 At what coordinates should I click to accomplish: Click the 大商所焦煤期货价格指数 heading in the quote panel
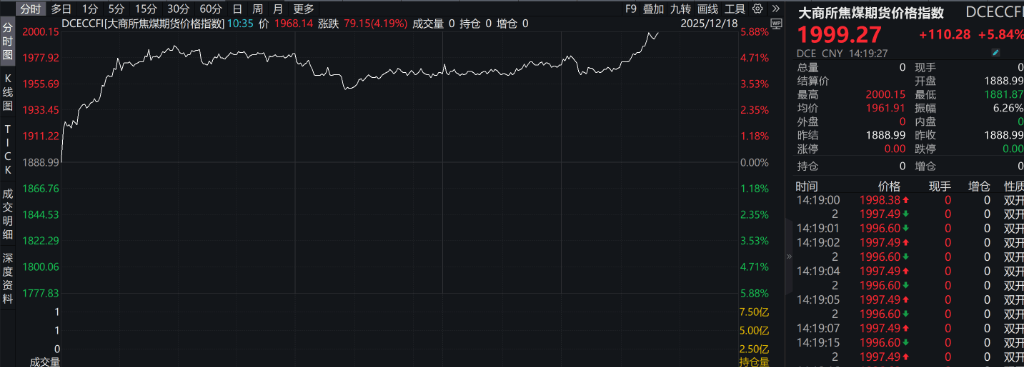[x=871, y=12]
